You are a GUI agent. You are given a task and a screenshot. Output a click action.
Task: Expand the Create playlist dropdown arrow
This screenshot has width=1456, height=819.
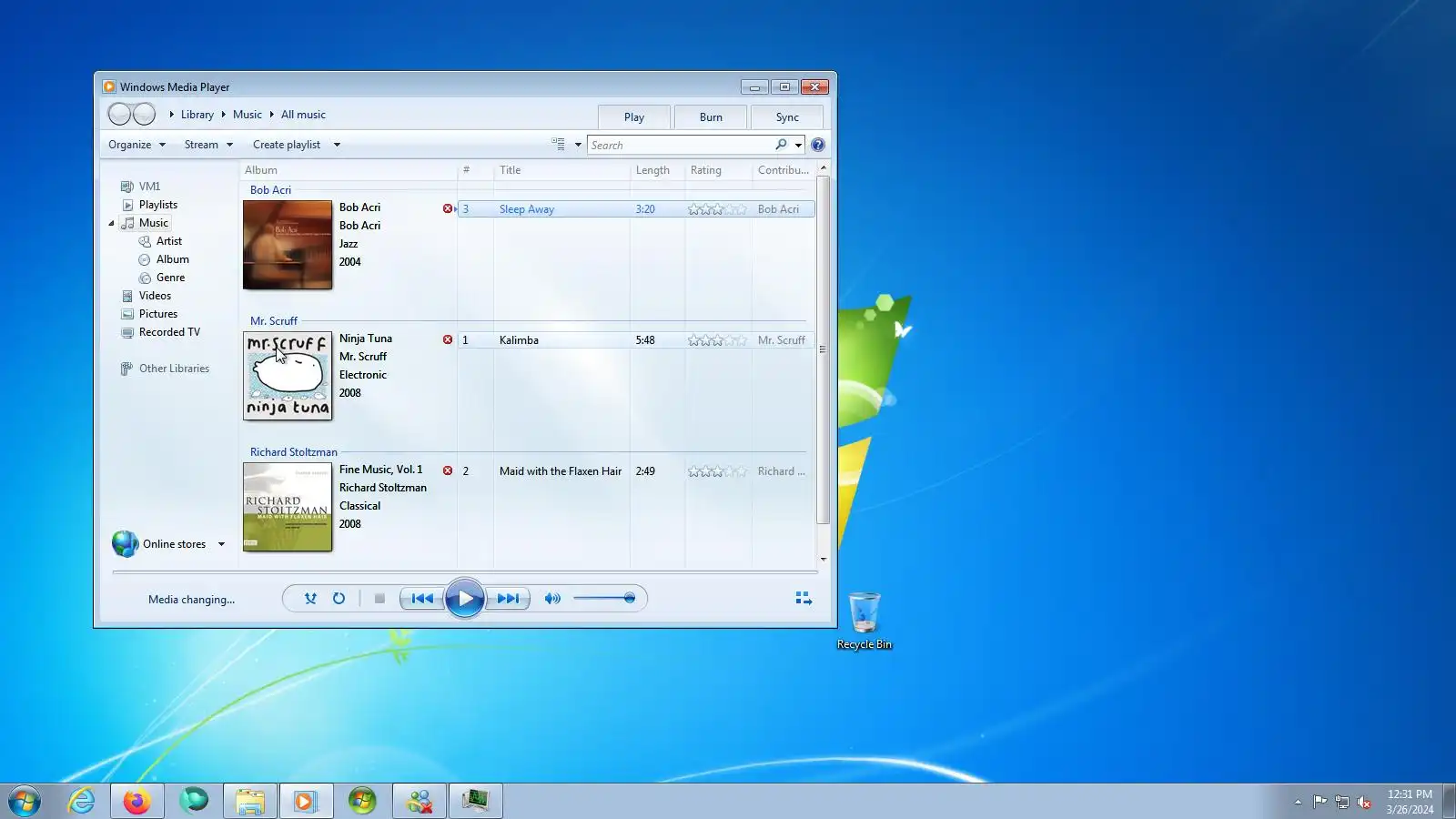[337, 145]
